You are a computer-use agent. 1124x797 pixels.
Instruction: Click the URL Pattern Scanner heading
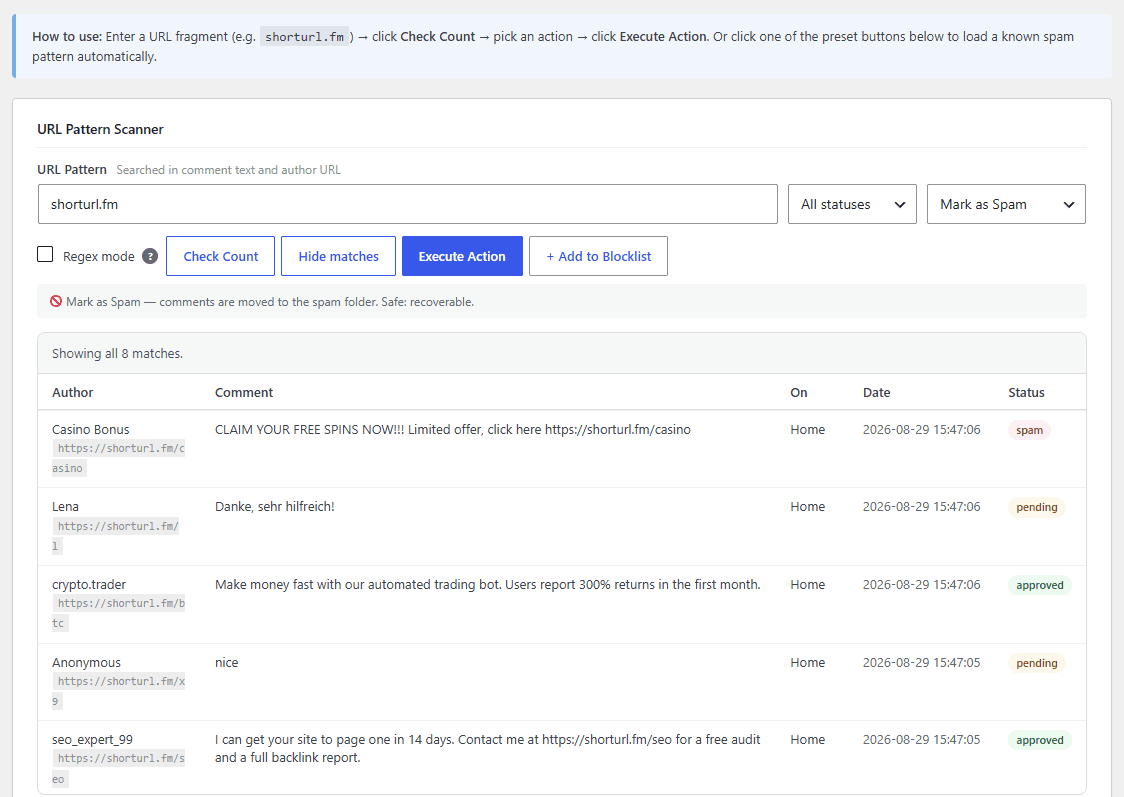click(x=100, y=129)
